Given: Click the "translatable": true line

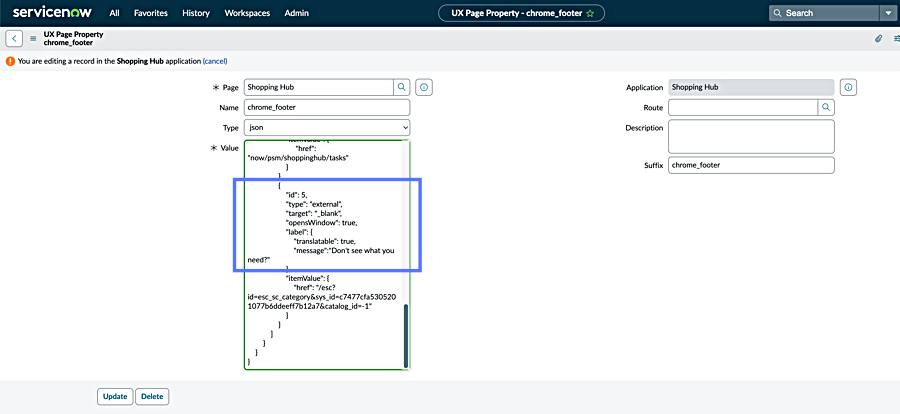Looking at the screenshot, I should pos(324,241).
